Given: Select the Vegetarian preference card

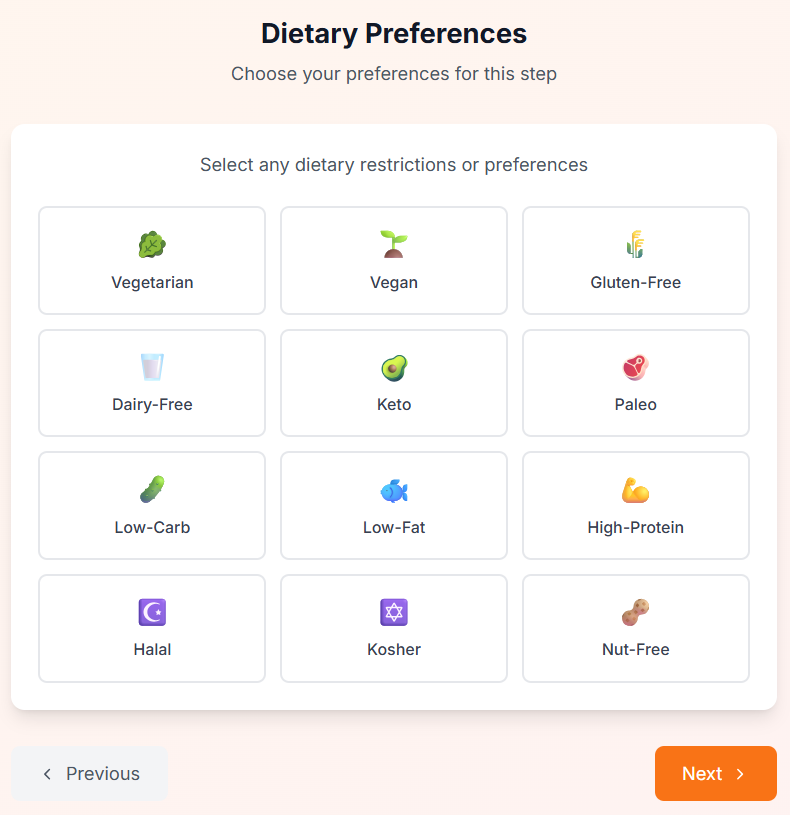Looking at the screenshot, I should point(152,261).
